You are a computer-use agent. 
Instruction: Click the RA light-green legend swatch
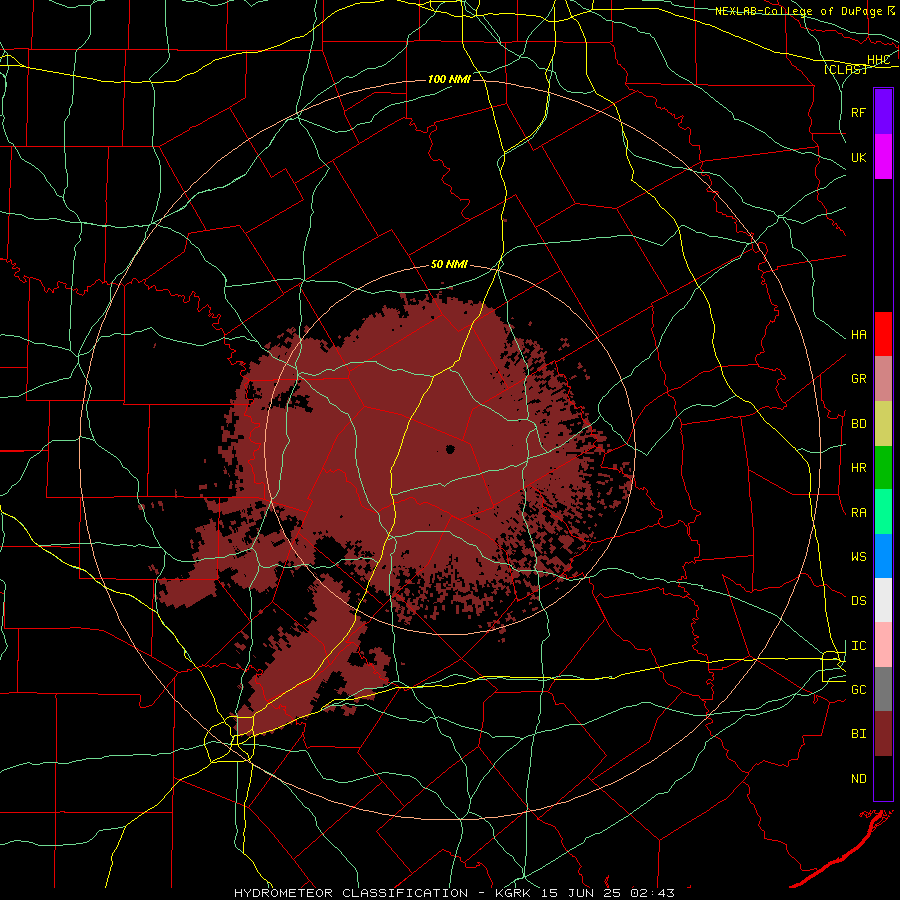tap(883, 512)
